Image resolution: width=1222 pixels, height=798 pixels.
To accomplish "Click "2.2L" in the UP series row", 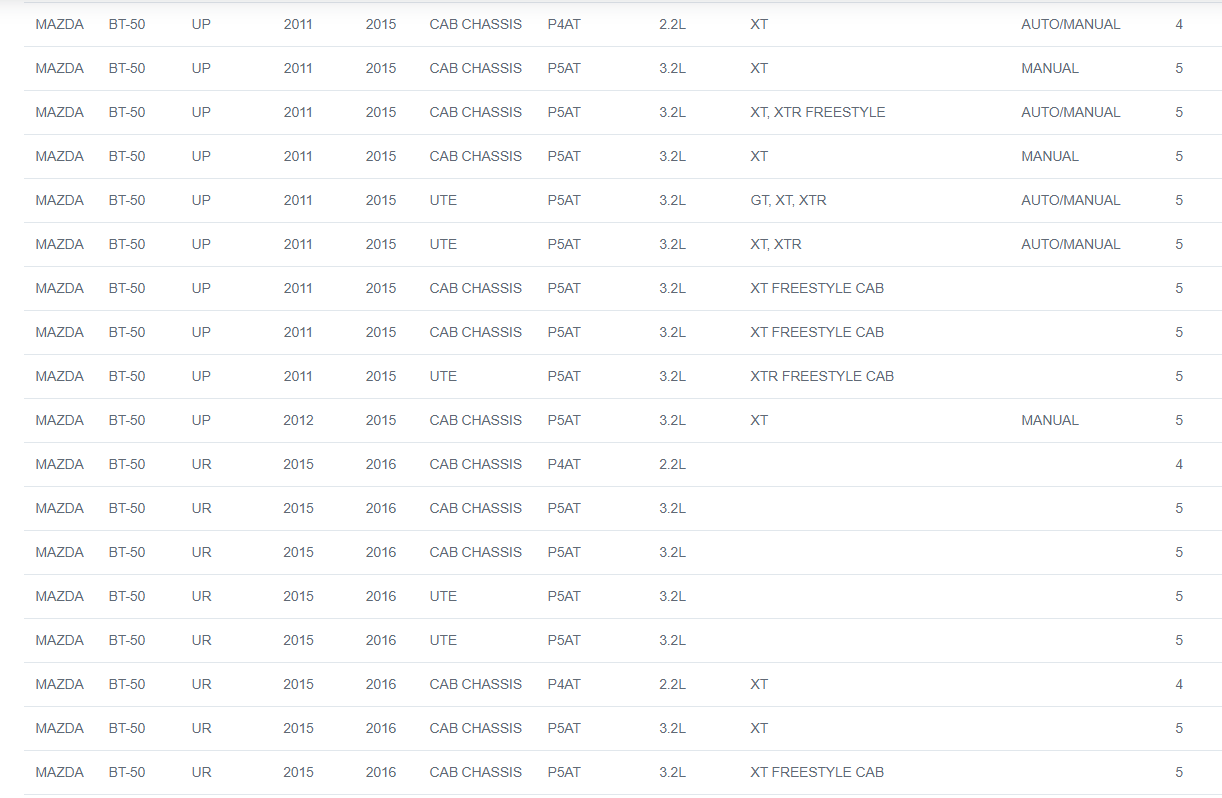I will point(672,24).
